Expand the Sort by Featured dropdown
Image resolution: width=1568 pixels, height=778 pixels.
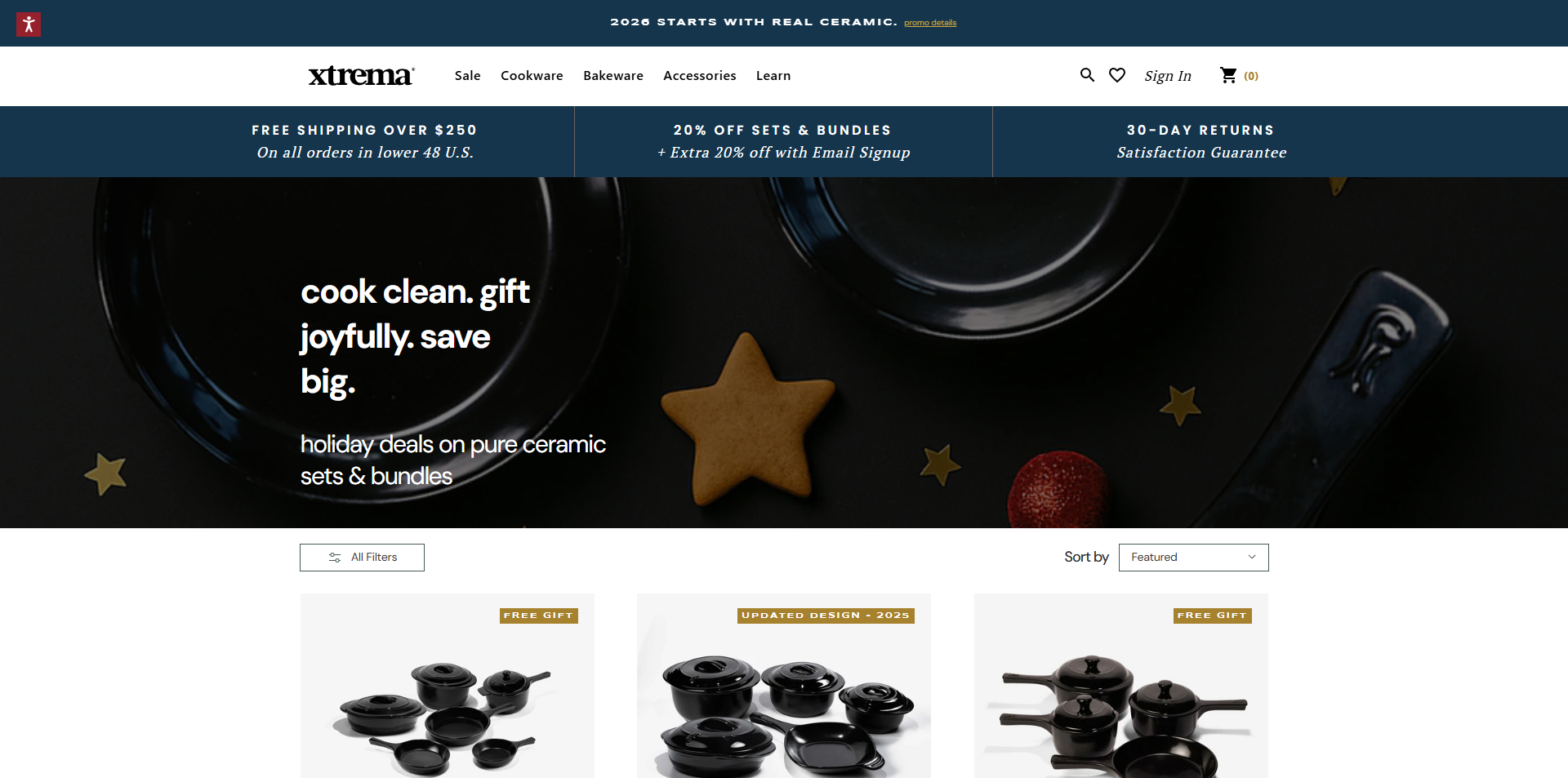[1193, 558]
